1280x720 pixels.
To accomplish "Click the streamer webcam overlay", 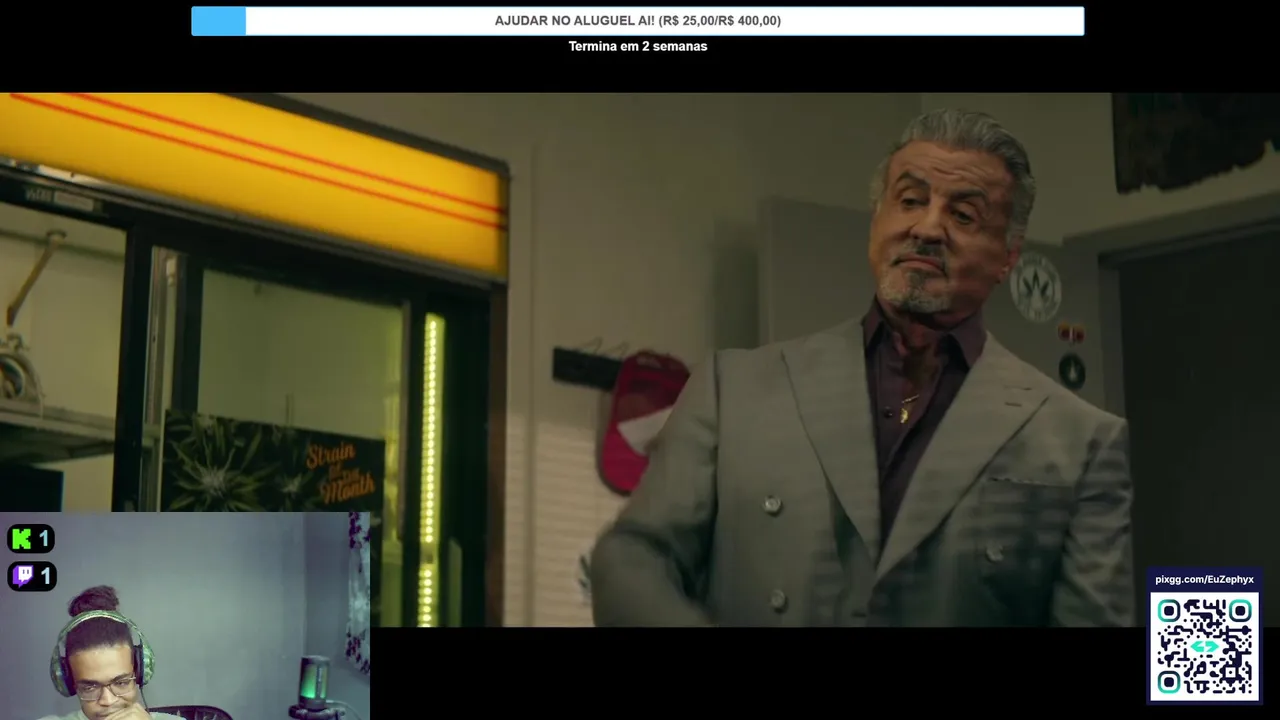I will pos(185,616).
